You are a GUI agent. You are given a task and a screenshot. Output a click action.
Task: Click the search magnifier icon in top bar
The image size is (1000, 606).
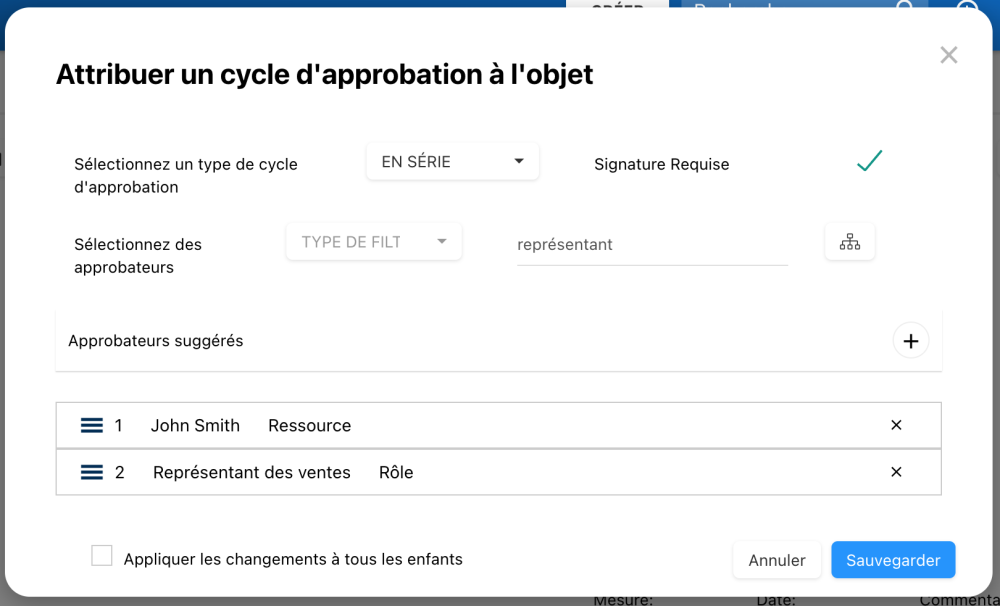[904, 6]
